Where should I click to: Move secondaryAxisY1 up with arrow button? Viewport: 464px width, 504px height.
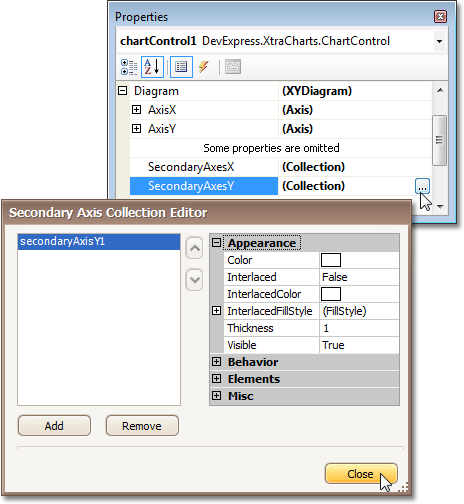point(194,248)
